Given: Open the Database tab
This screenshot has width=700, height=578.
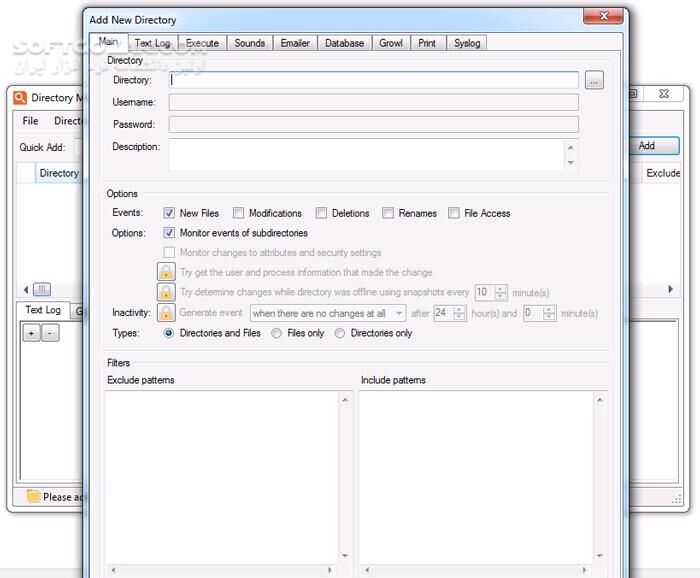Looking at the screenshot, I should coord(345,43).
